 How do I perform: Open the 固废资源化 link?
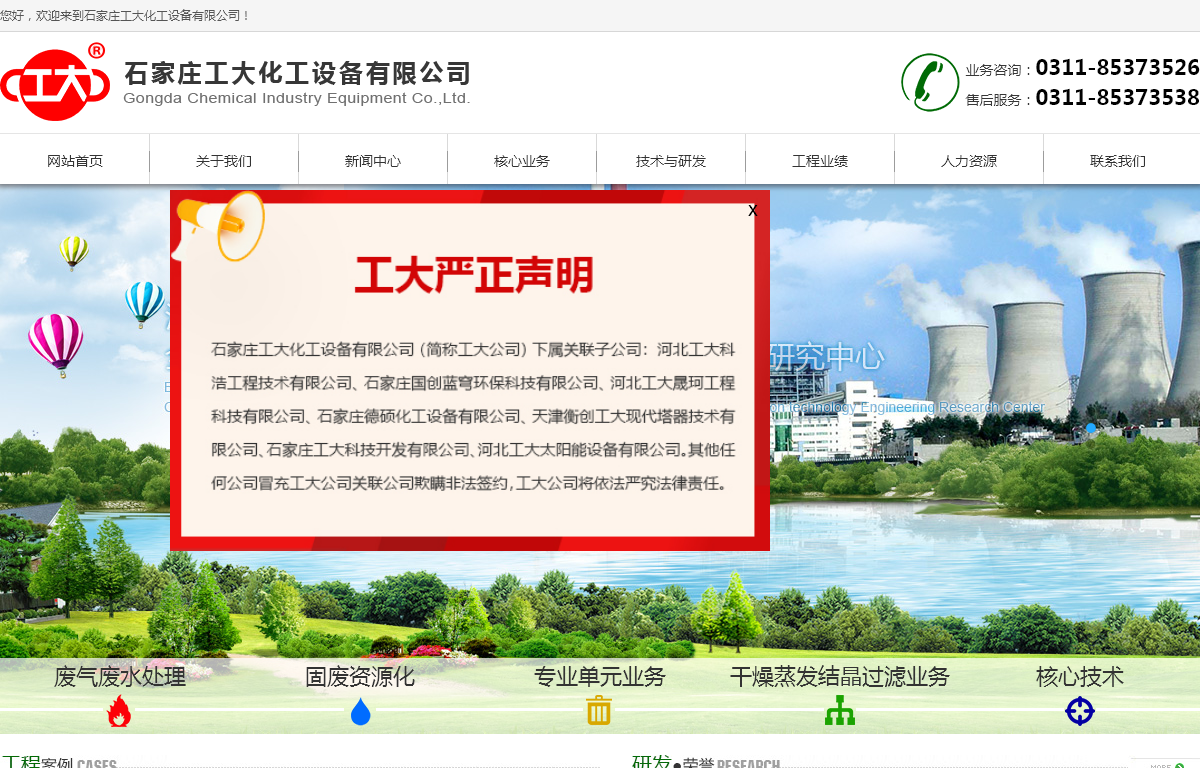tap(360, 677)
